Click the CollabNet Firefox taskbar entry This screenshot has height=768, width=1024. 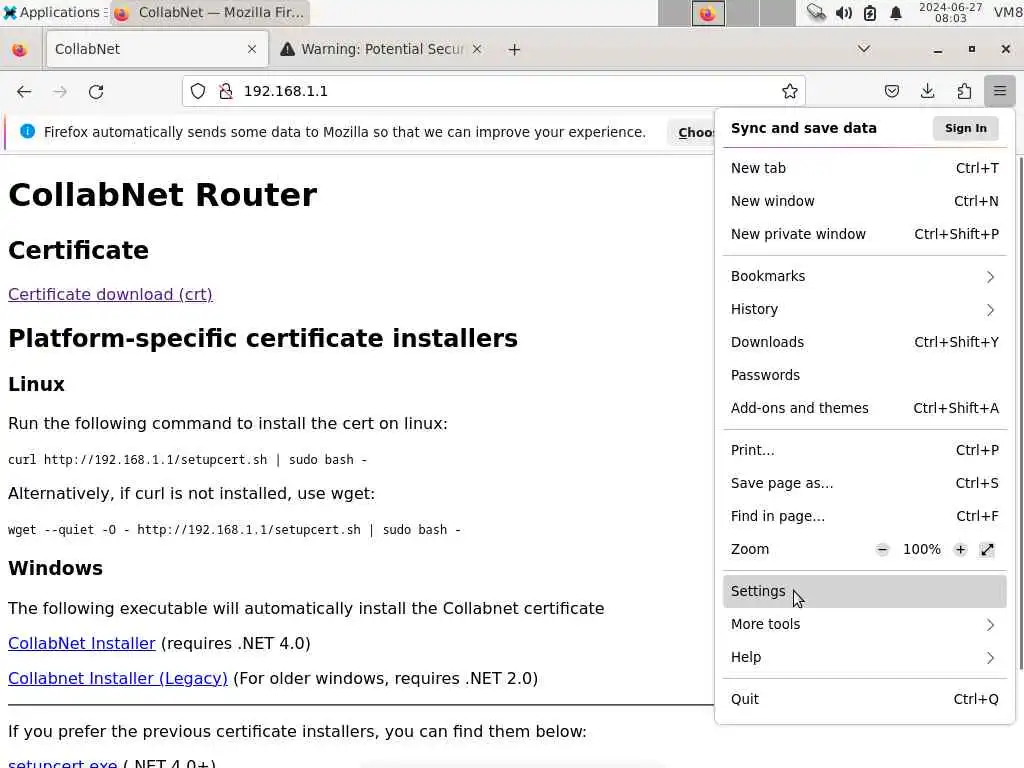point(209,12)
